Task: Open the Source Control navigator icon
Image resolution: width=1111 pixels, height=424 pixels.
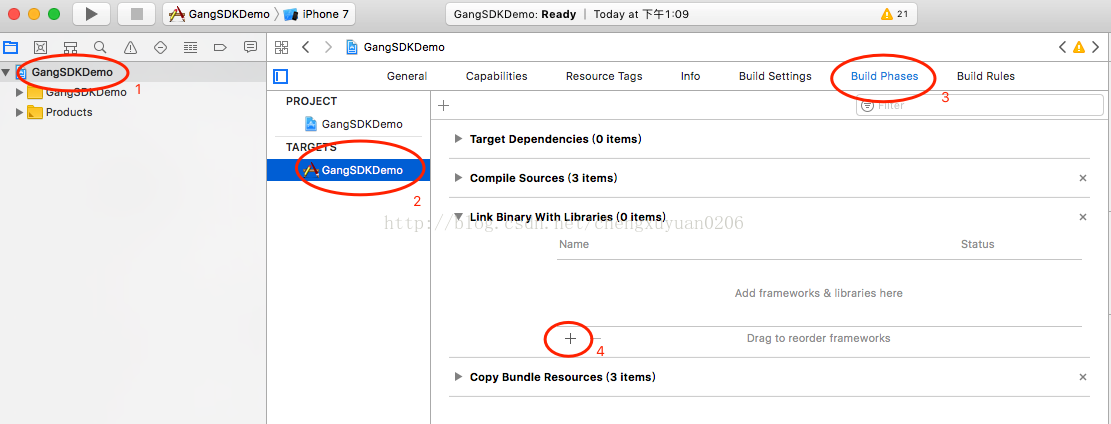Action: (x=41, y=47)
